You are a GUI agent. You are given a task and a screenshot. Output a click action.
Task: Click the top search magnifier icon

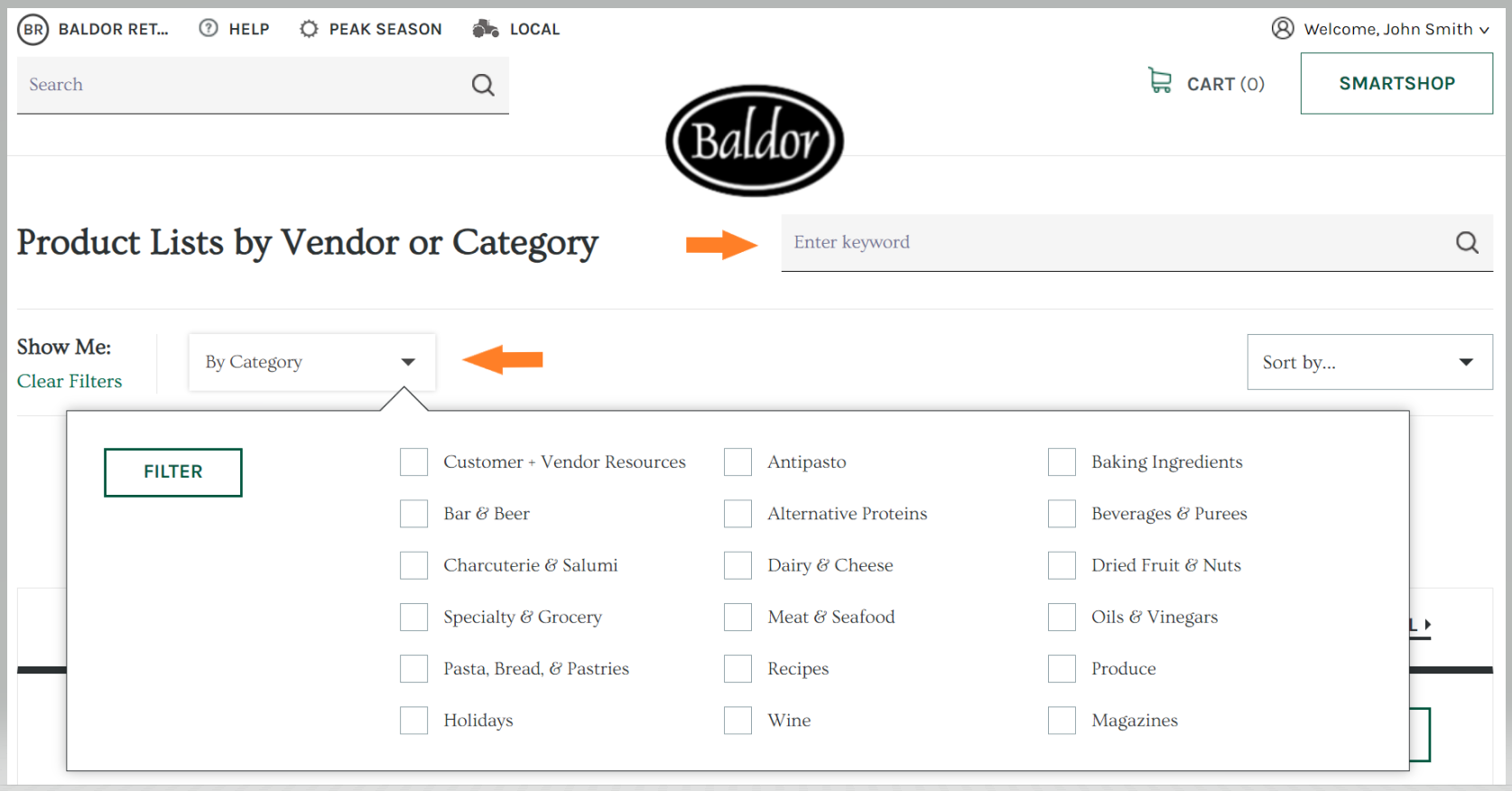483,85
